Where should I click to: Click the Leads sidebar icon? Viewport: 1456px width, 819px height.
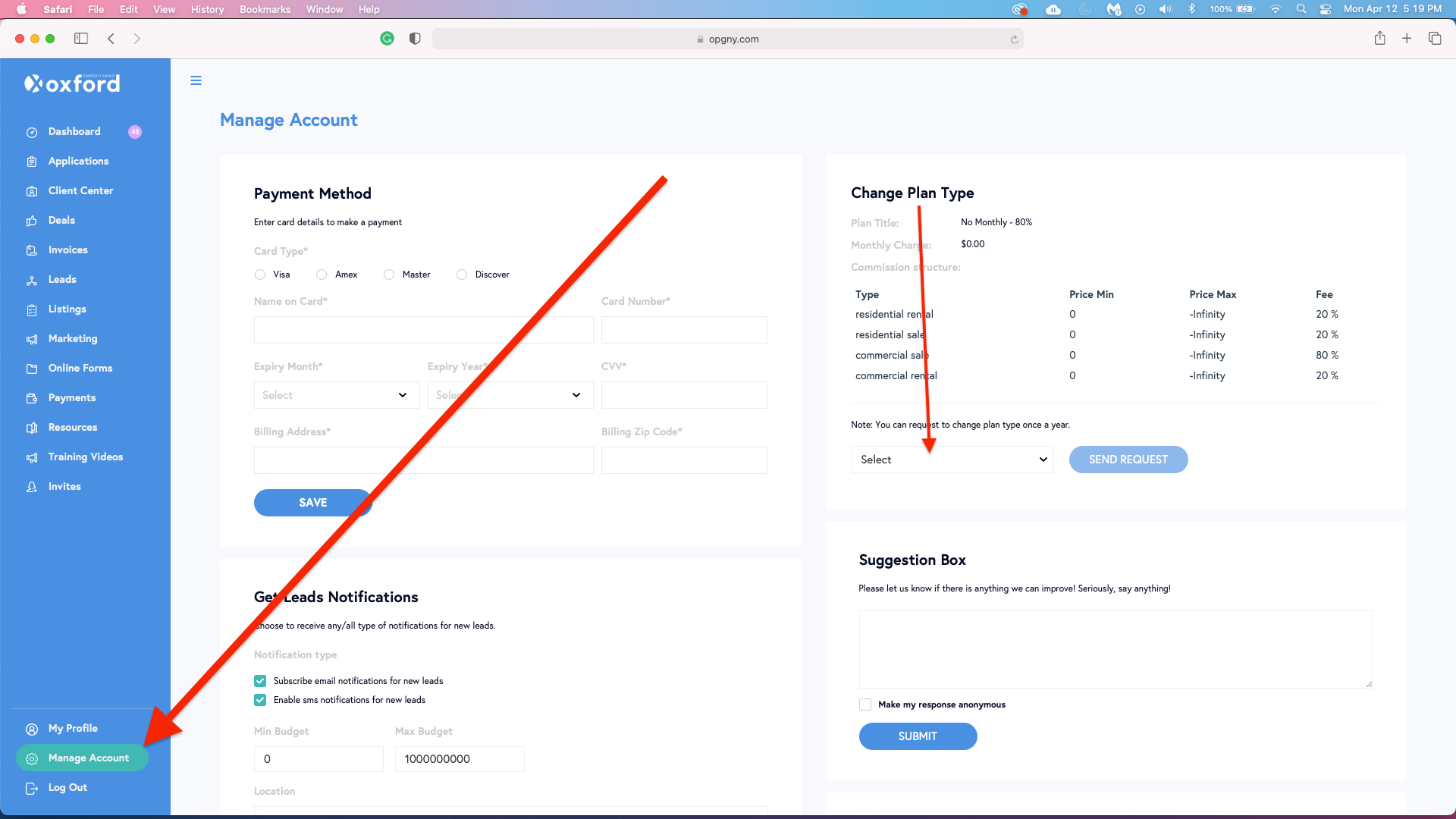pyautogui.click(x=32, y=280)
